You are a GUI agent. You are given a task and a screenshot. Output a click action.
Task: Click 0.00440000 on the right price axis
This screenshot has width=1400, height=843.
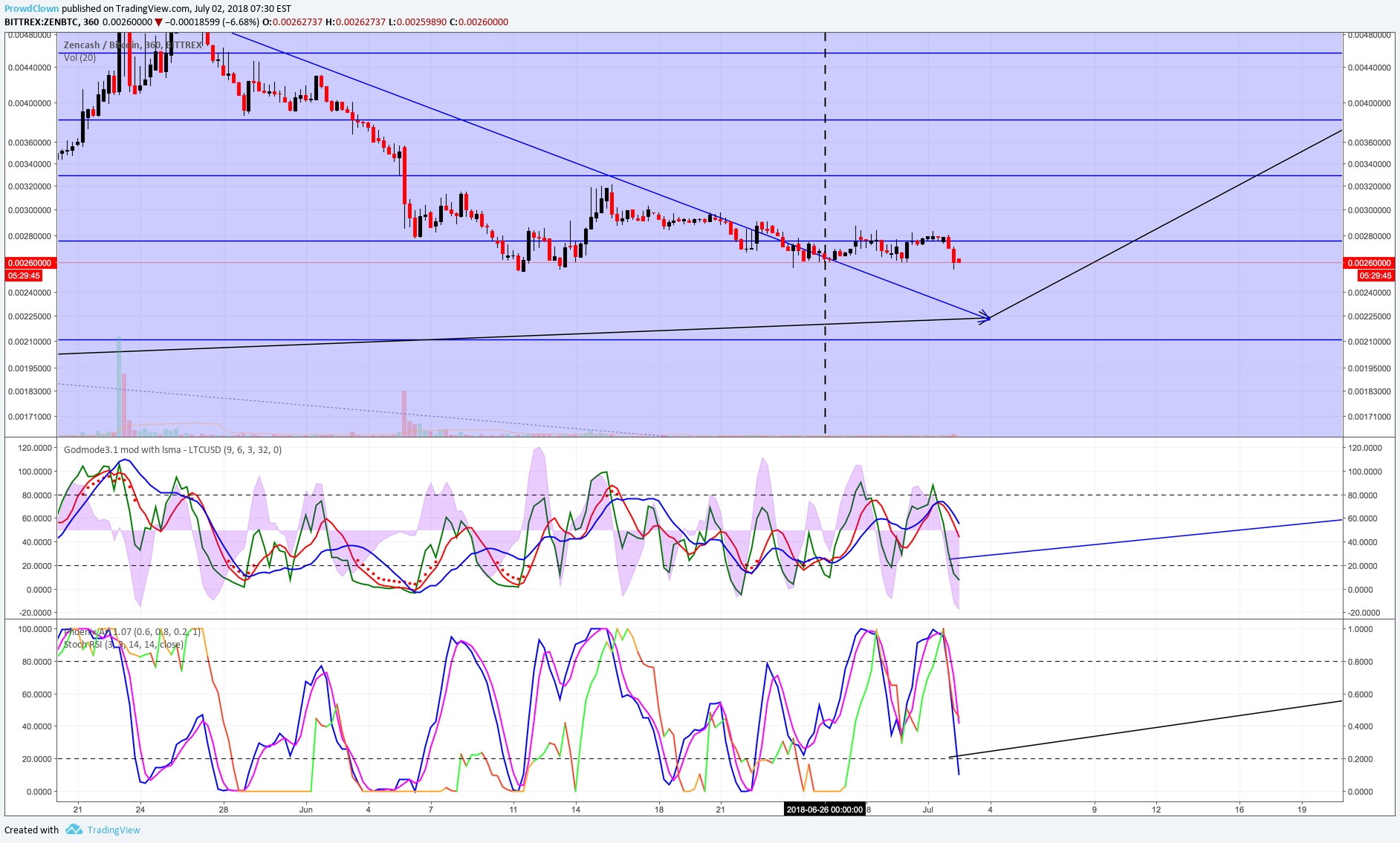point(1370,68)
